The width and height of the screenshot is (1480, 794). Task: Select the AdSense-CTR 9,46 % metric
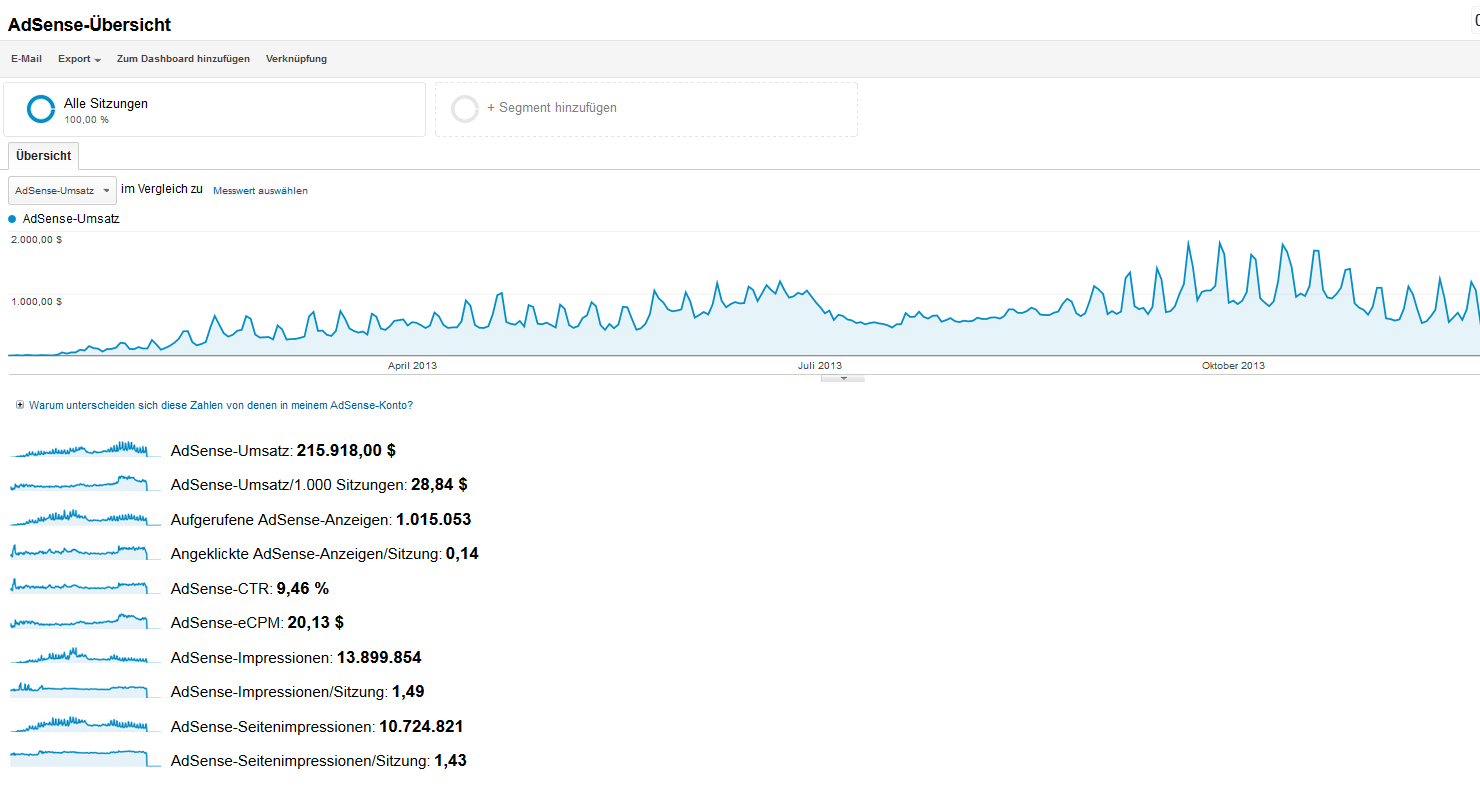point(250,589)
